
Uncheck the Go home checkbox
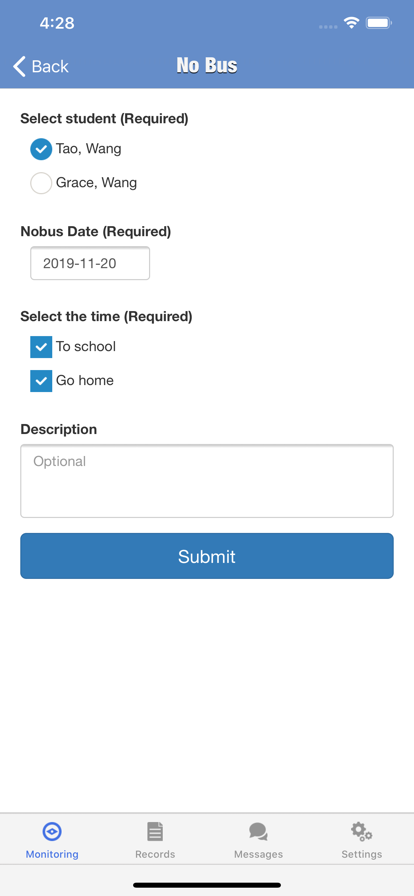pos(41,381)
